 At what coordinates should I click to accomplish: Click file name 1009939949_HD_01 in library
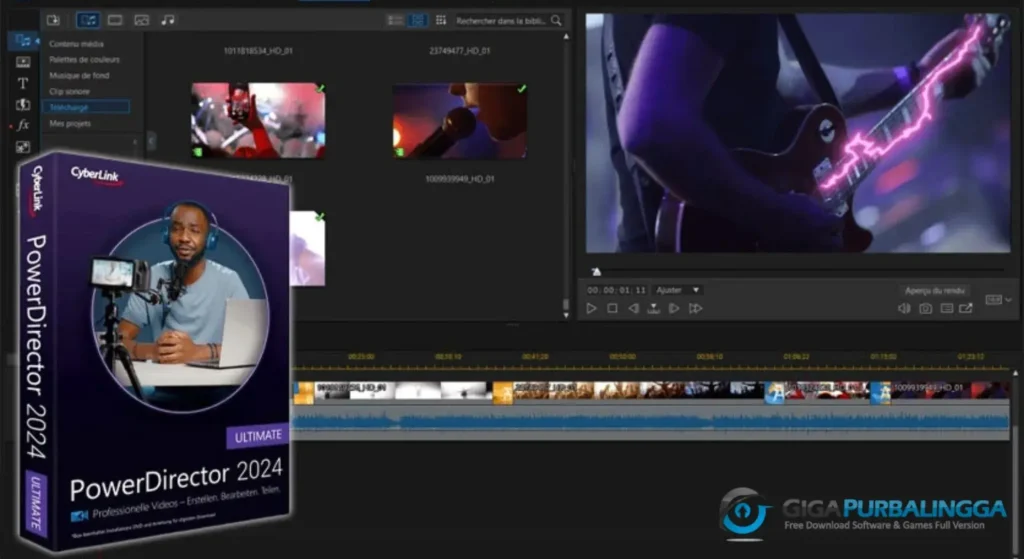(x=460, y=179)
